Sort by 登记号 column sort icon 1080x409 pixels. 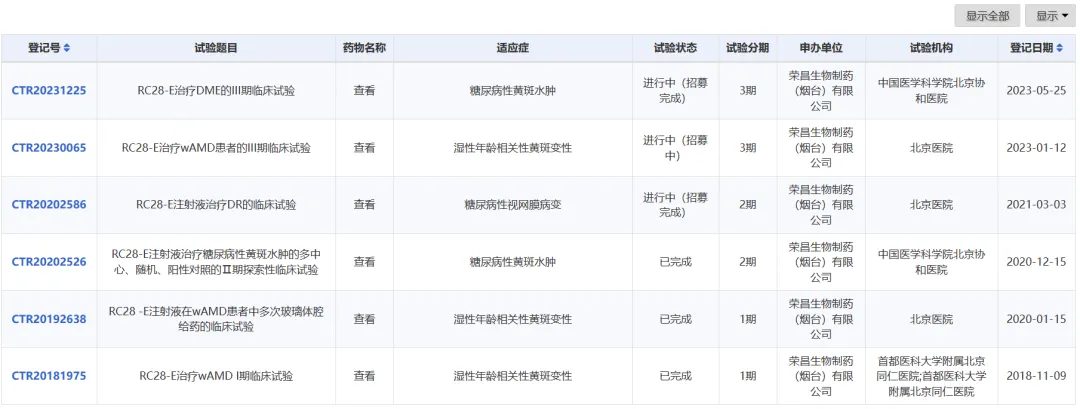coord(67,48)
